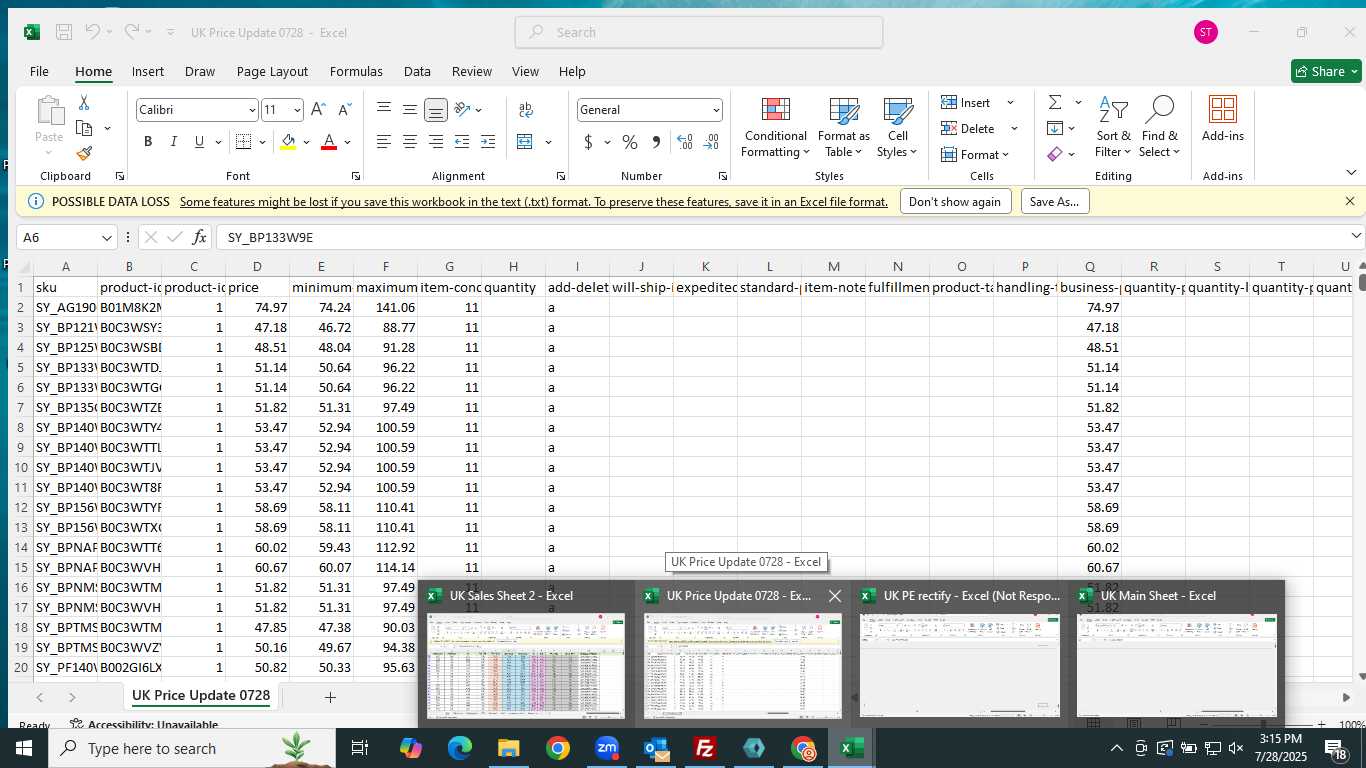Screen dimensions: 1366x768
Task: Click the Accounting Number Format dollar icon
Action: [x=588, y=142]
